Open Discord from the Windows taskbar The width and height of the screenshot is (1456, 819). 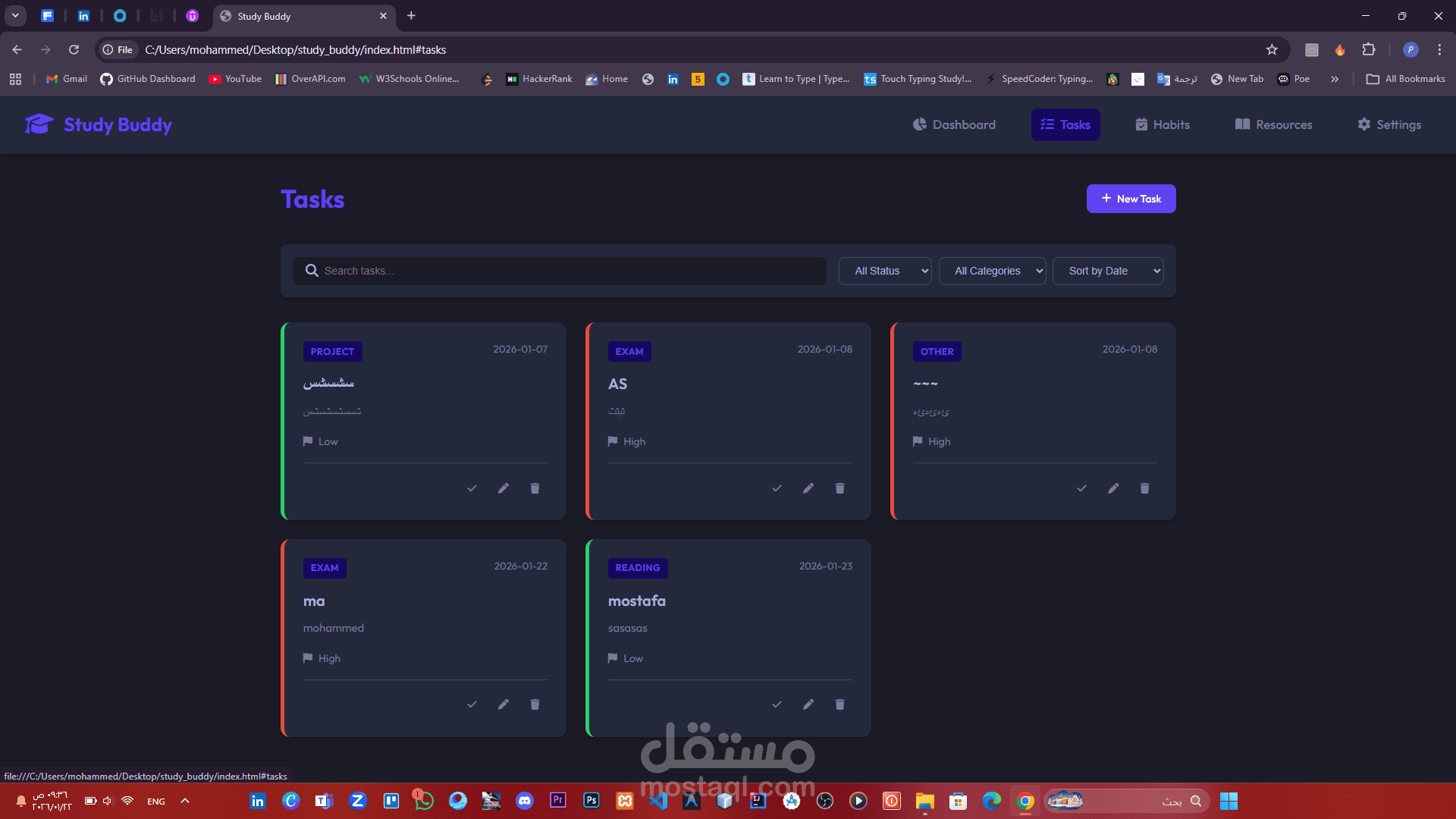[x=525, y=801]
